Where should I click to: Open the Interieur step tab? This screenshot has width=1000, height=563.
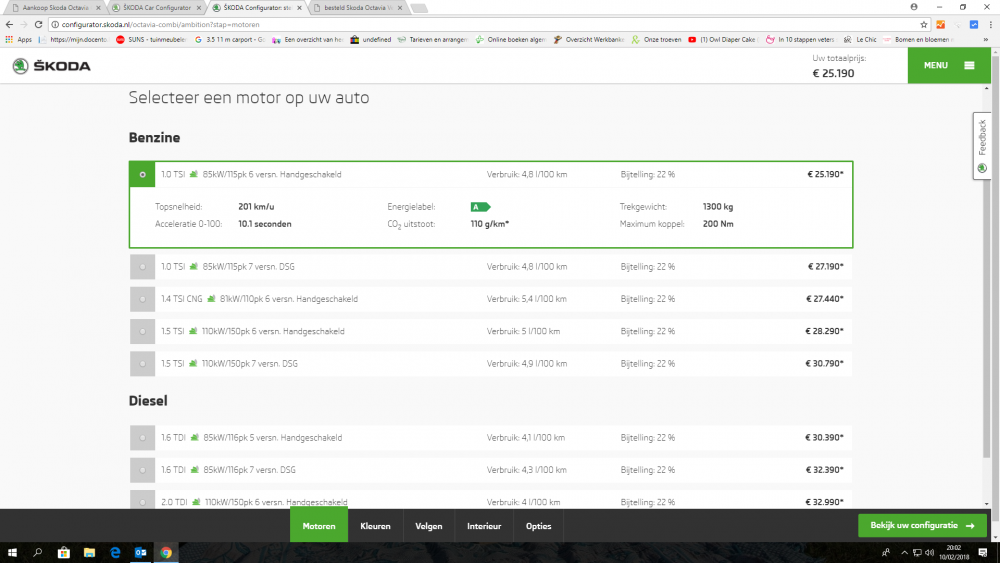484,526
